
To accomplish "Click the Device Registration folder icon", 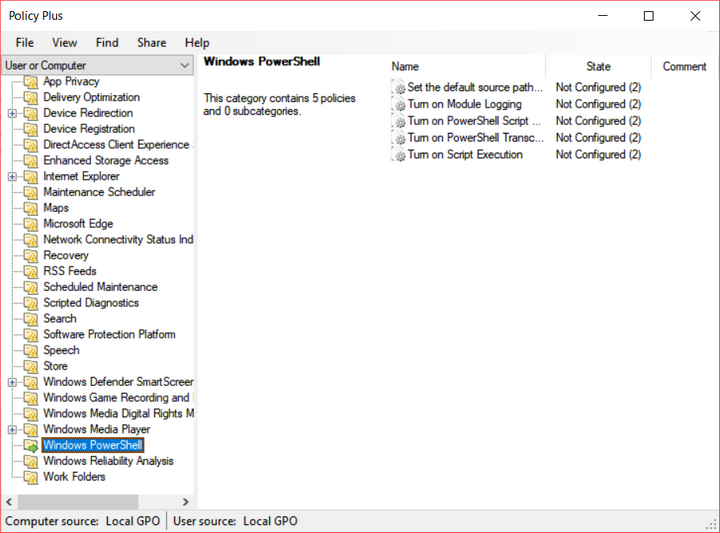I will coord(31,129).
